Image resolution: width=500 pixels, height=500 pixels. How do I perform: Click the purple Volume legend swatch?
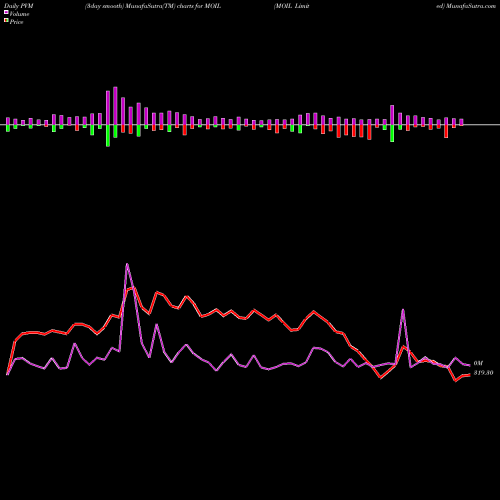(x=6, y=12)
